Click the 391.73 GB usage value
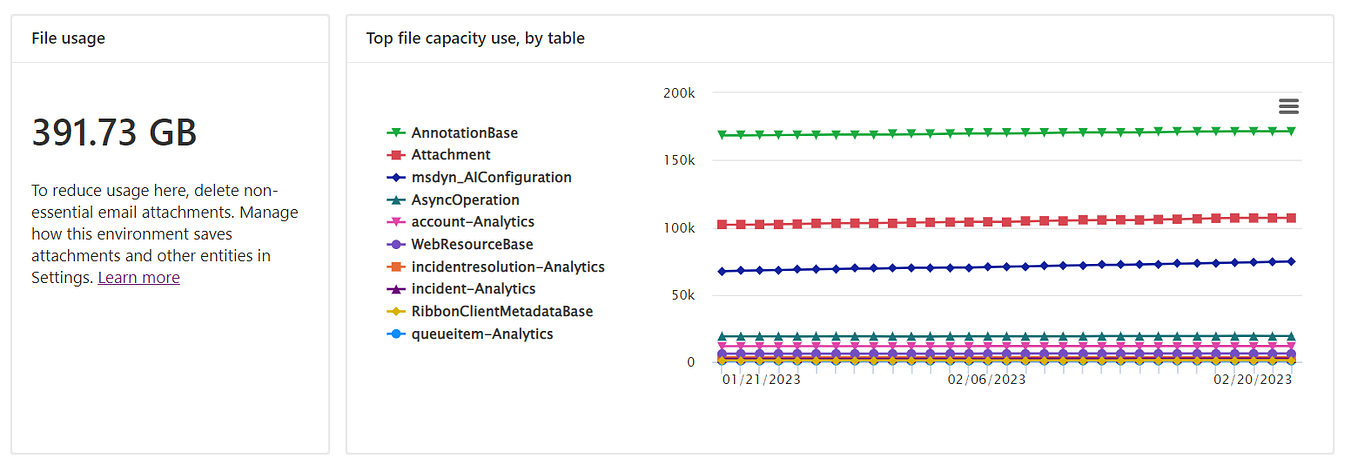This screenshot has height=466, width=1358. point(114,132)
